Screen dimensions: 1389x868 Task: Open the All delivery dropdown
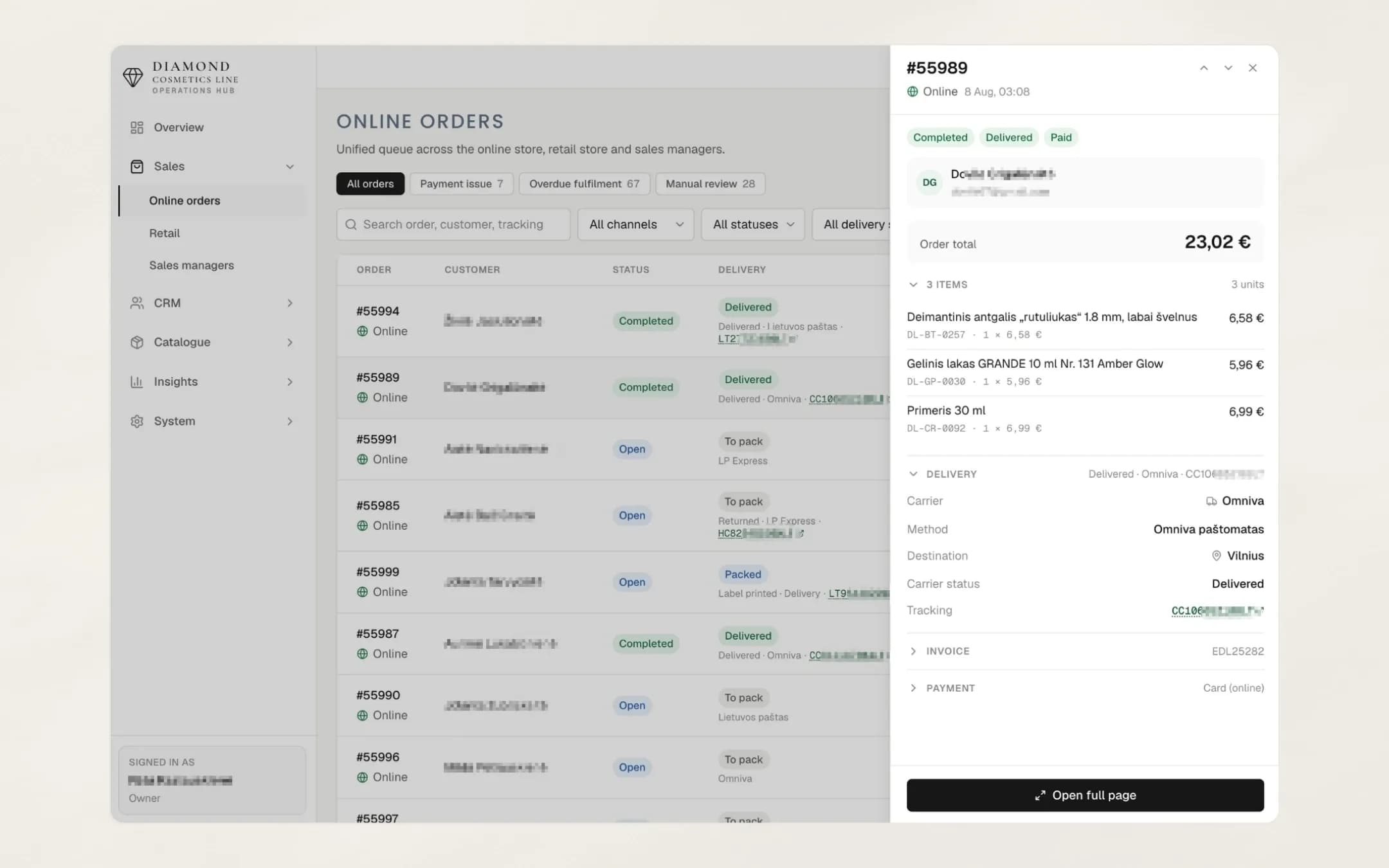click(851, 224)
